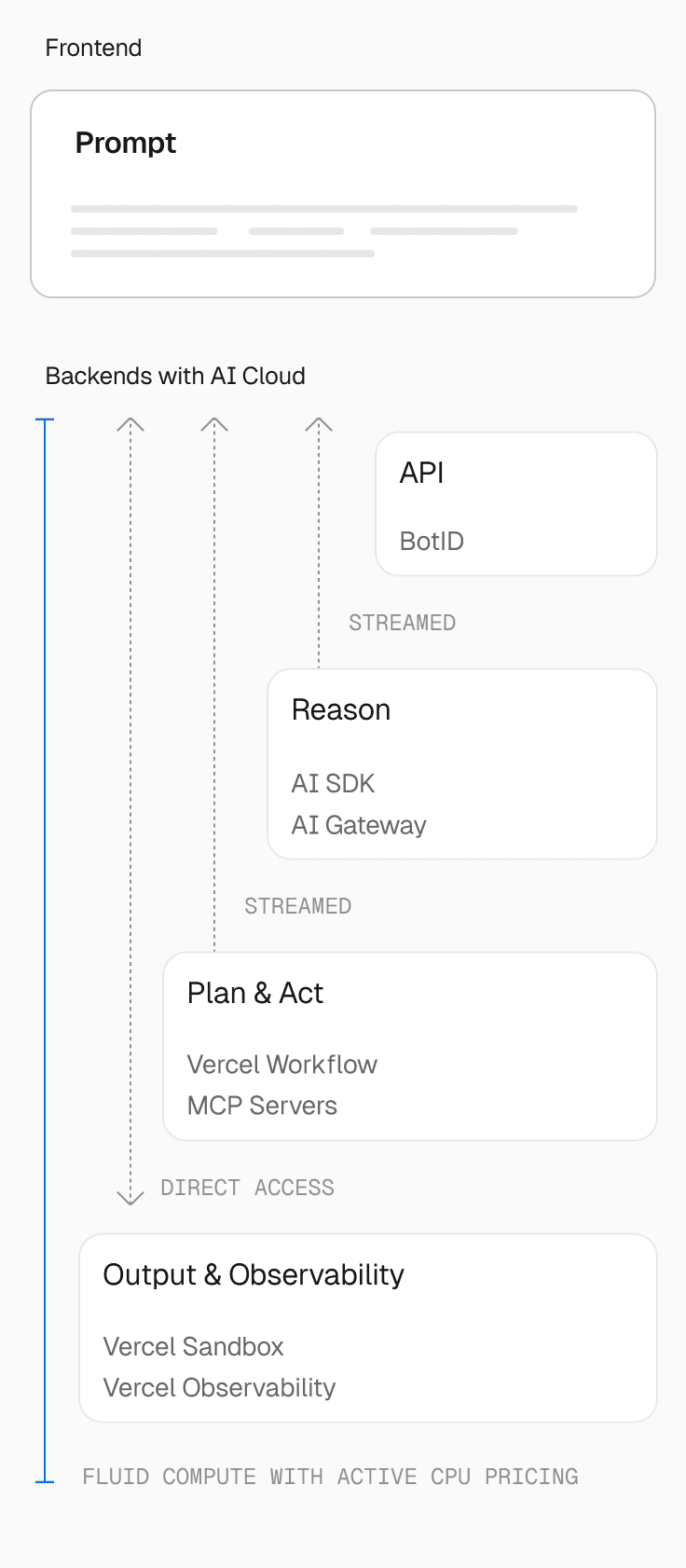This screenshot has width=686, height=1568.
Task: Click the downward arrowhead beside DIRECT ACCESS
Action: (130, 1198)
